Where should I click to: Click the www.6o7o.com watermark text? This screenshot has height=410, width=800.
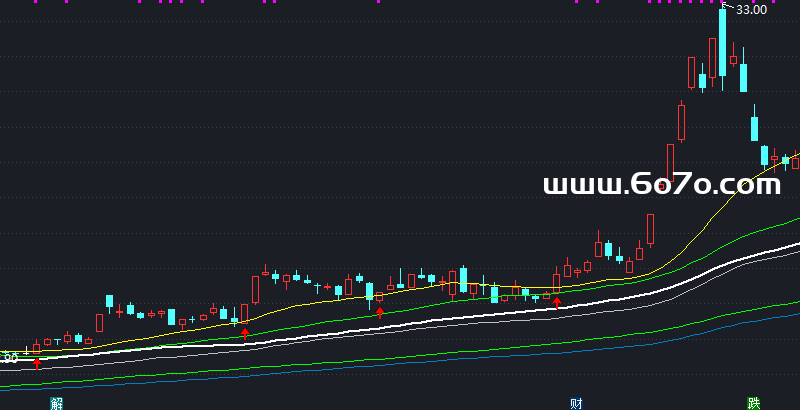(x=661, y=184)
